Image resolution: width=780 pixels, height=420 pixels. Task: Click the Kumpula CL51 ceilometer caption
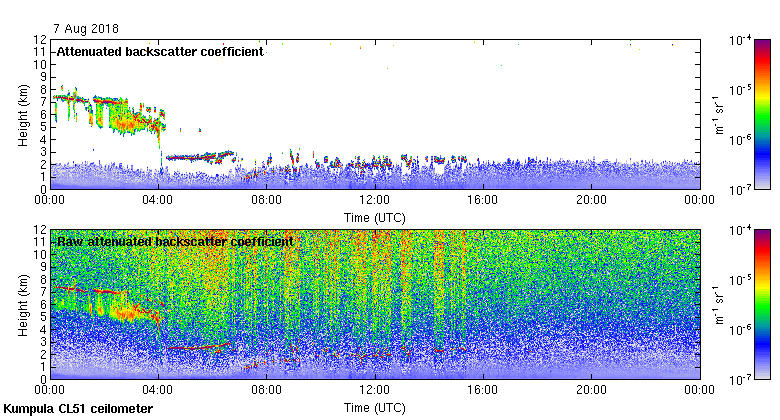(78, 409)
